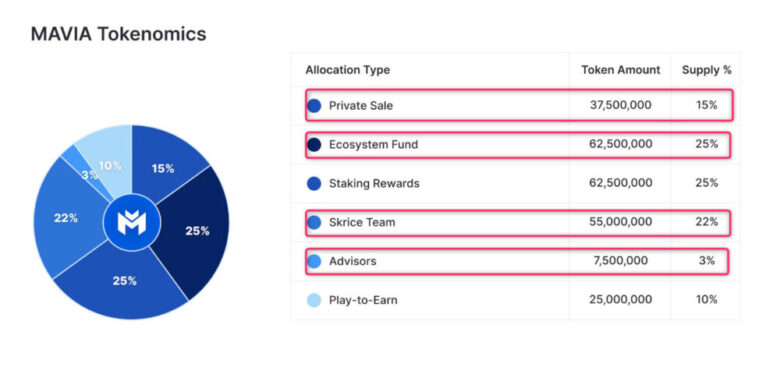Click the 22% pie slice
This screenshot has width=780, height=374.
tap(67, 219)
